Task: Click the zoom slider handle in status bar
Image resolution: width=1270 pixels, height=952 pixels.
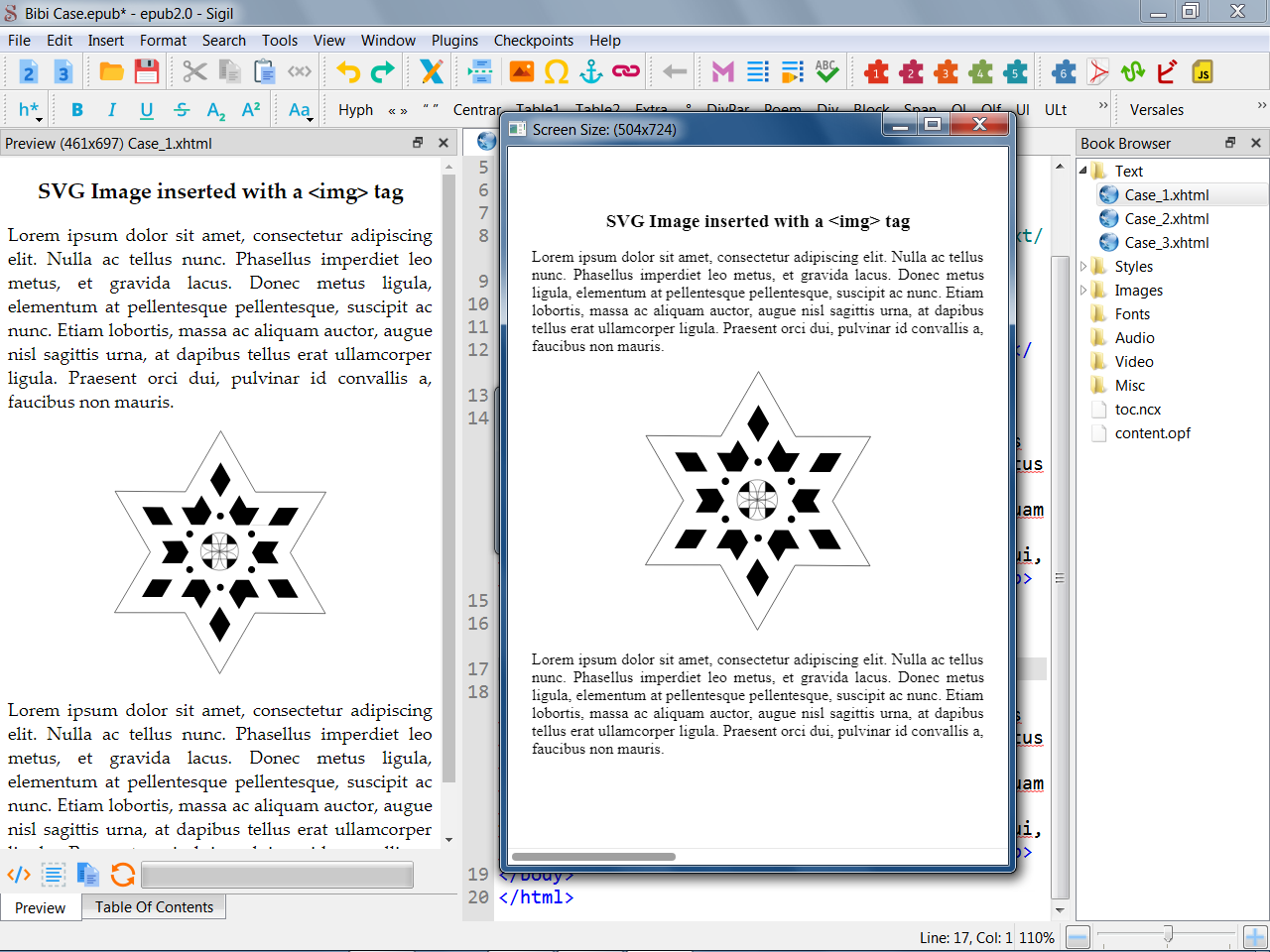Action: [1168, 935]
